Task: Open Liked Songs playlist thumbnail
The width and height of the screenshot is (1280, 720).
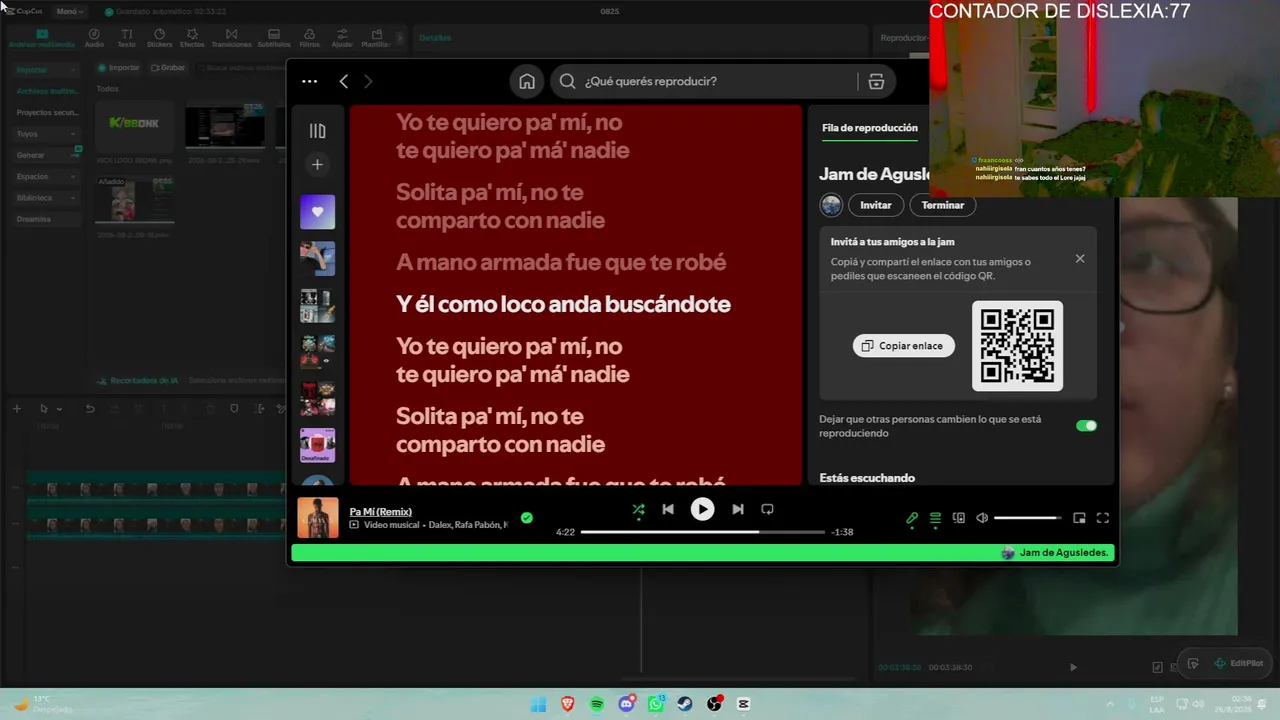Action: pyautogui.click(x=317, y=212)
